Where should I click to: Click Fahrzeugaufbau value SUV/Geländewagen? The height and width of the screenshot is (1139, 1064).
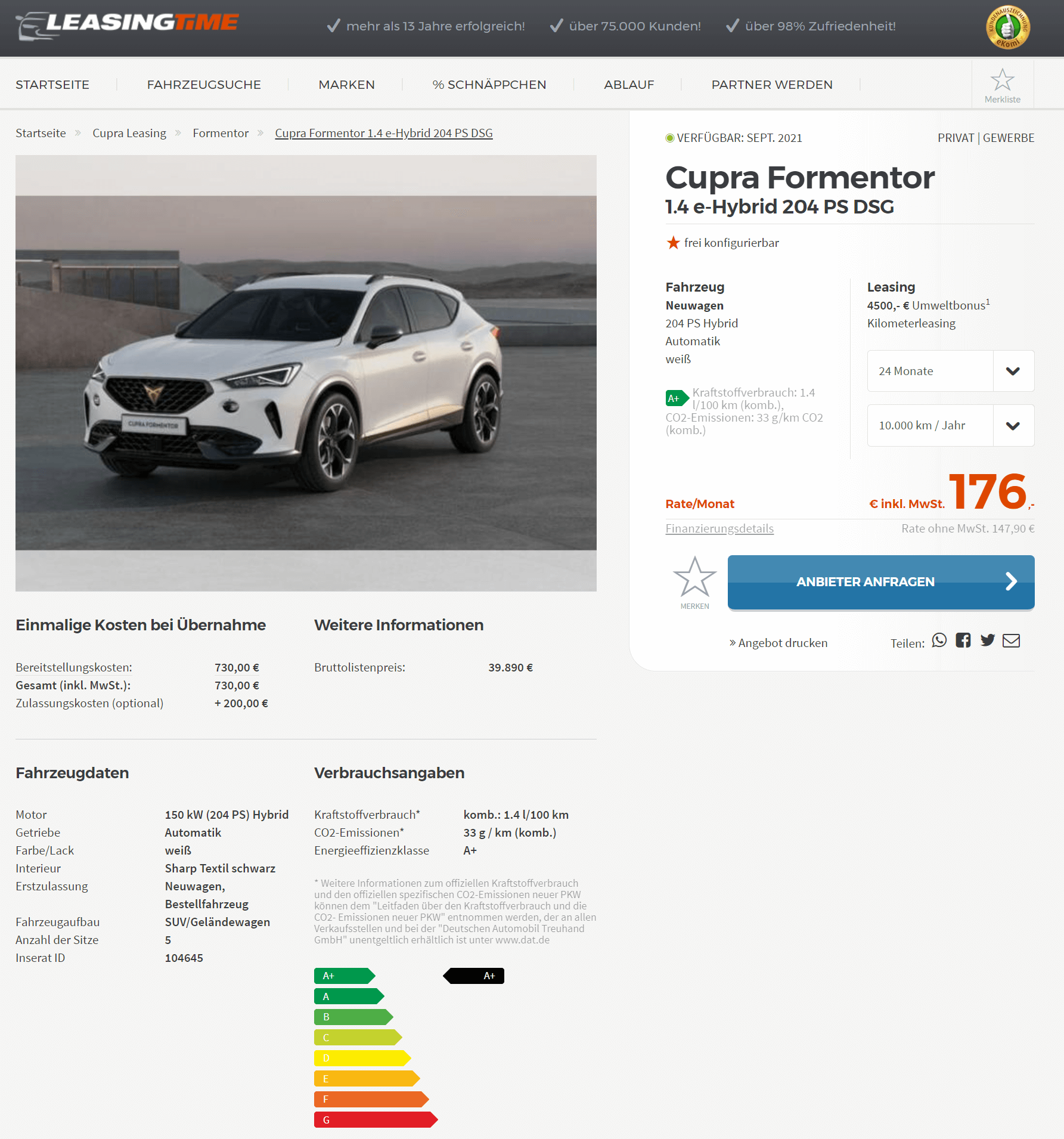click(x=218, y=922)
